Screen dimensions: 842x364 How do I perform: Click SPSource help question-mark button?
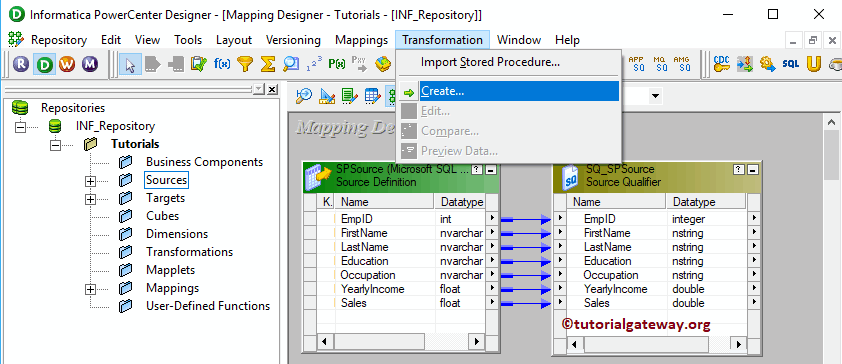477,170
